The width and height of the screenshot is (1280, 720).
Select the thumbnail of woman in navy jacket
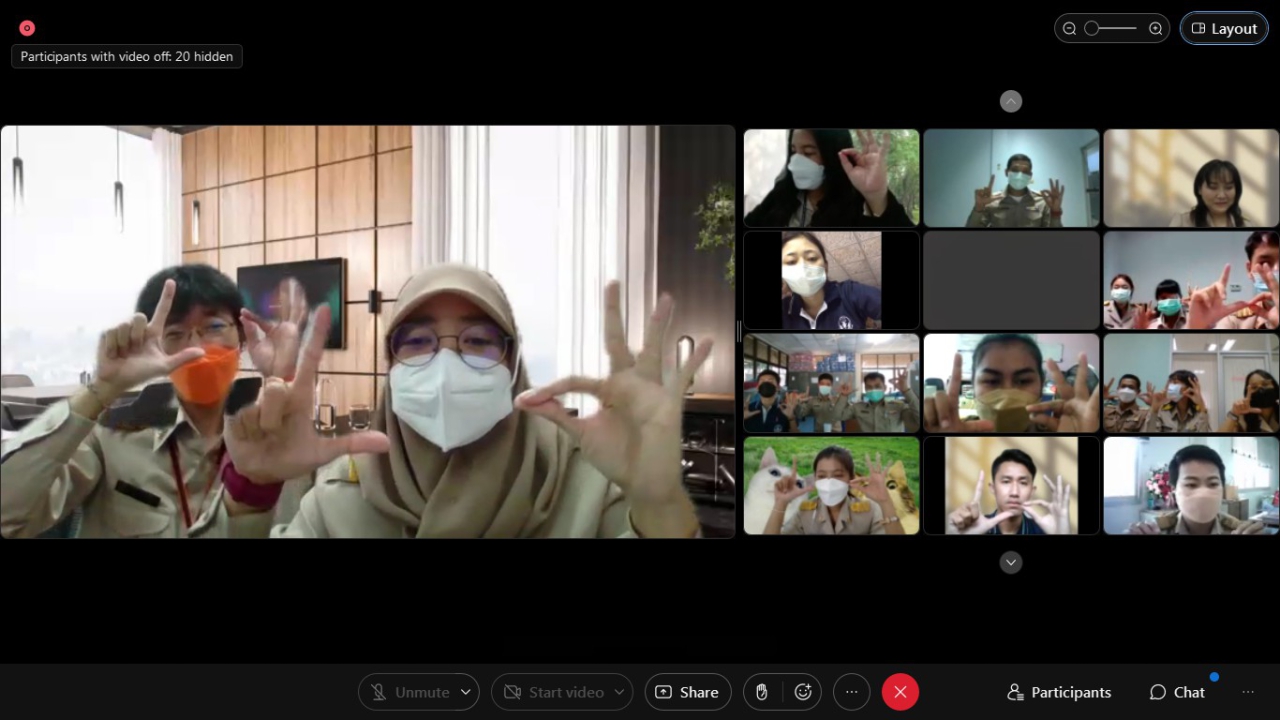[x=831, y=281]
